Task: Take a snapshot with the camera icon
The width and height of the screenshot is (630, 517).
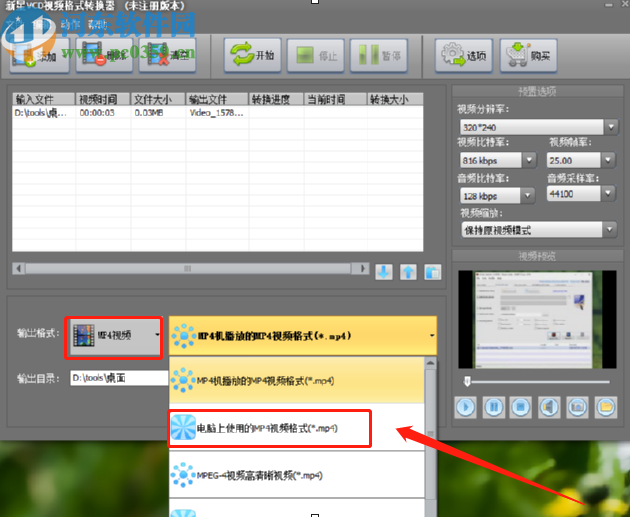Action: (x=577, y=407)
